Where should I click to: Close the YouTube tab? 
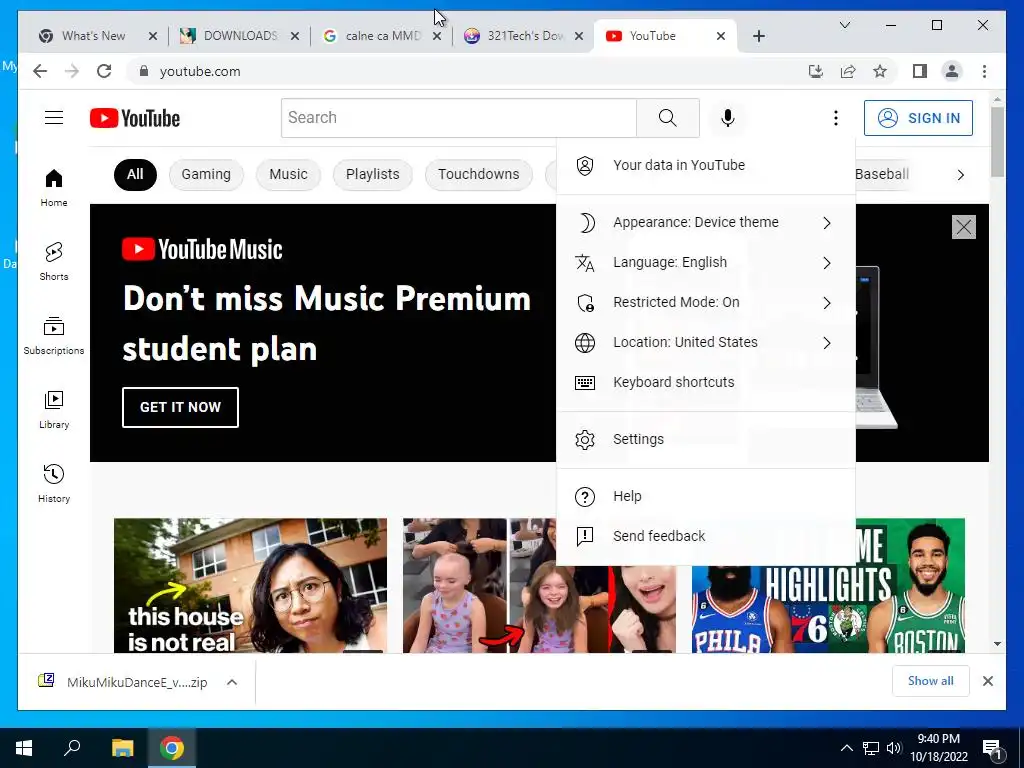tap(720, 36)
